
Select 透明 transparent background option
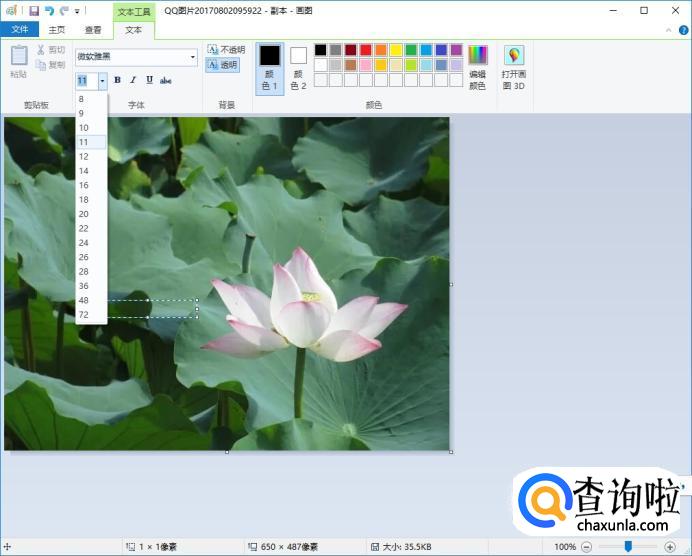point(222,65)
